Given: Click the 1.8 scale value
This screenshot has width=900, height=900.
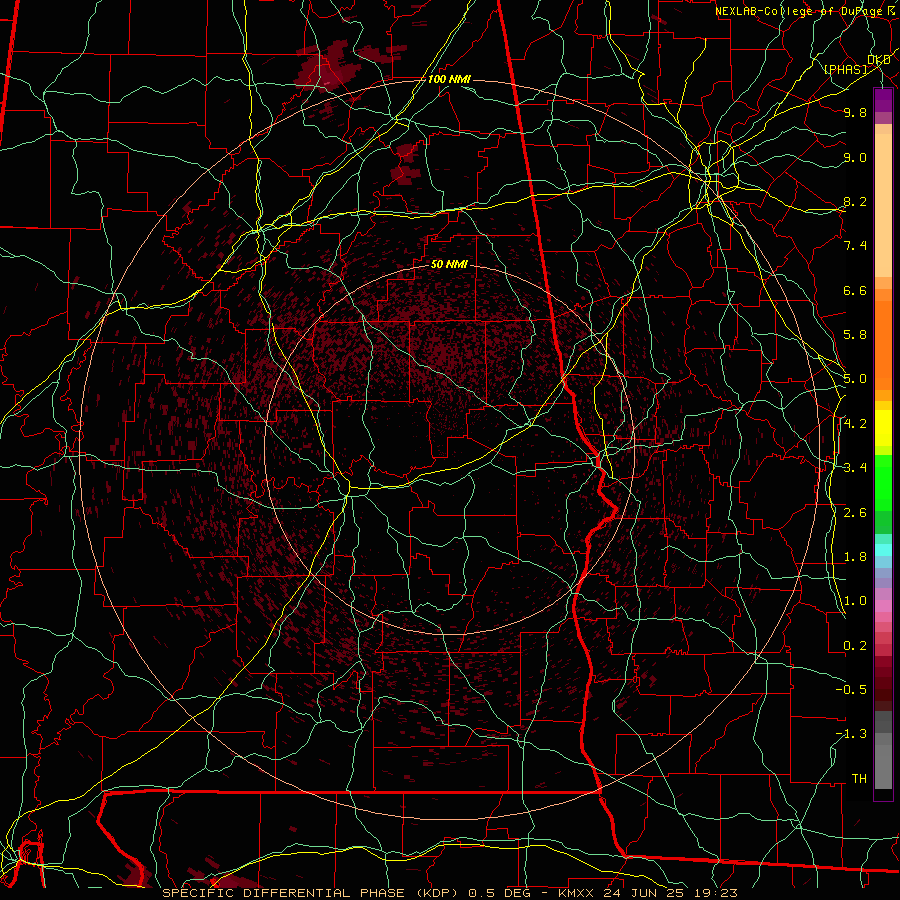Looking at the screenshot, I should (x=855, y=557).
